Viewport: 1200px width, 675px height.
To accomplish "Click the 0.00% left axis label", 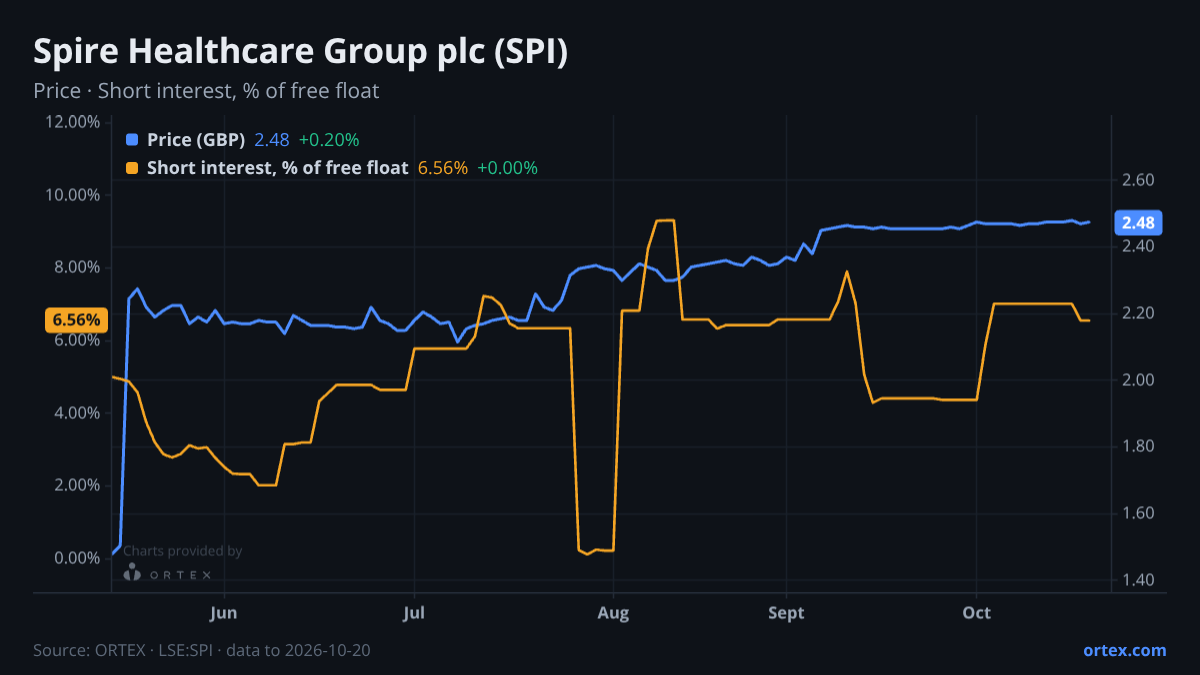I will [x=76, y=558].
